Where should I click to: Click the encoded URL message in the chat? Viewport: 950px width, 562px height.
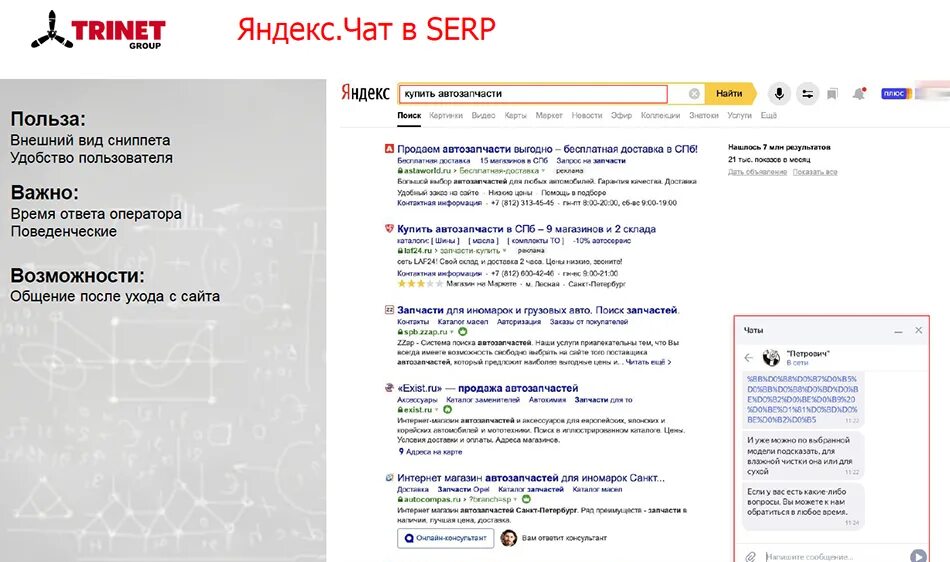[802, 399]
